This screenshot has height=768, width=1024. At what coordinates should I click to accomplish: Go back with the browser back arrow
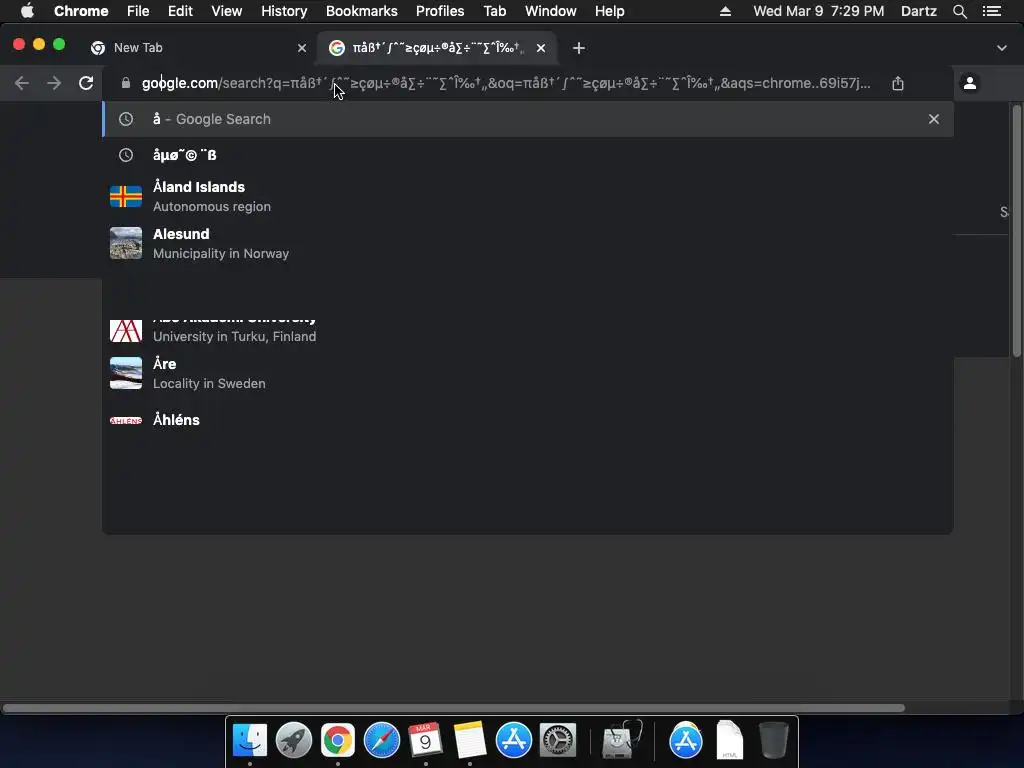pyautogui.click(x=22, y=83)
